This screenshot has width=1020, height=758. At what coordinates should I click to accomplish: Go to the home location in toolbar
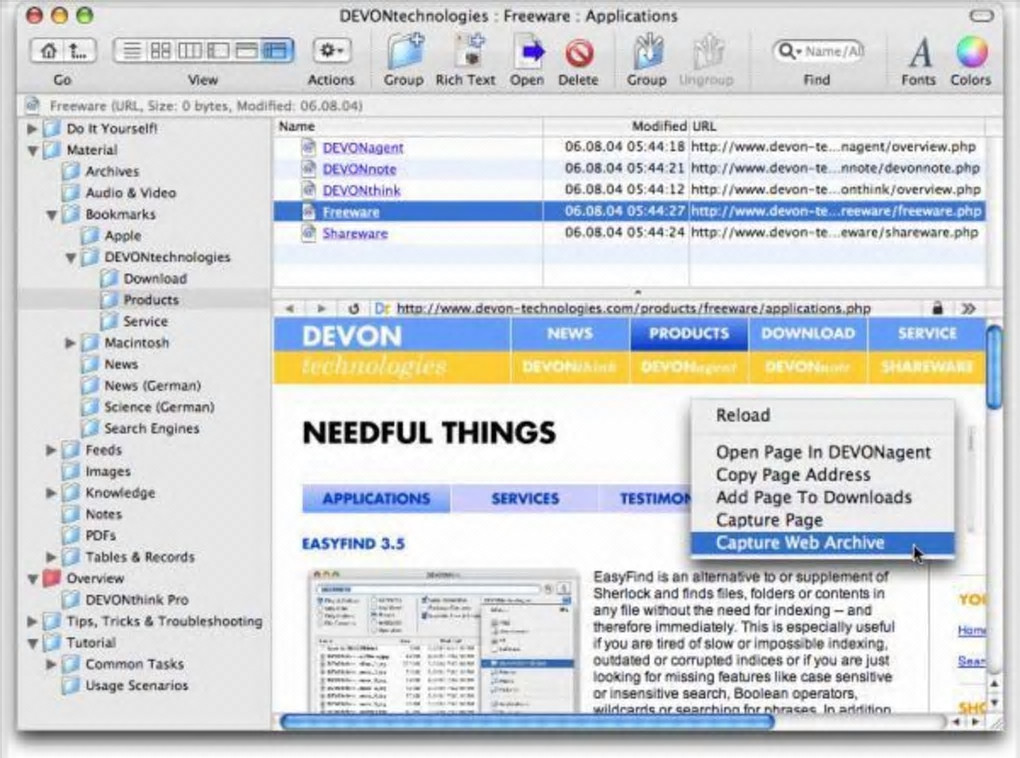pyautogui.click(x=48, y=51)
